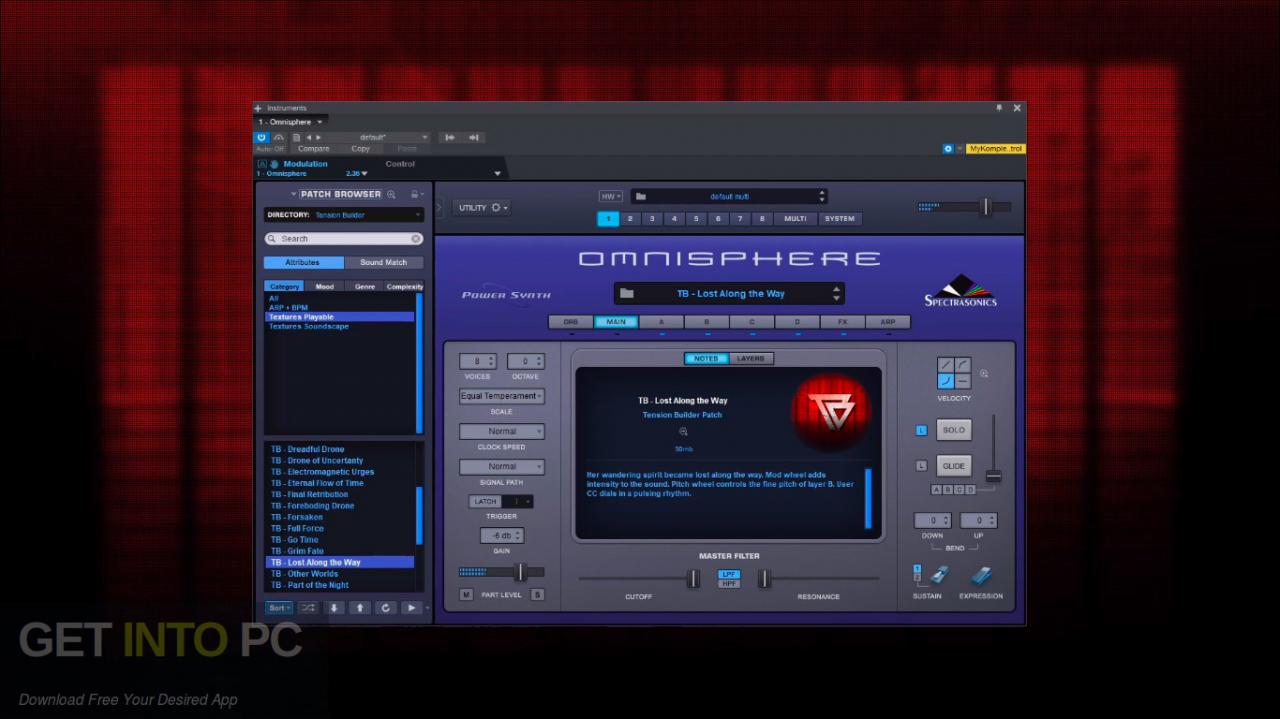Click the patch Search field
Image resolution: width=1280 pixels, height=719 pixels.
click(x=344, y=239)
